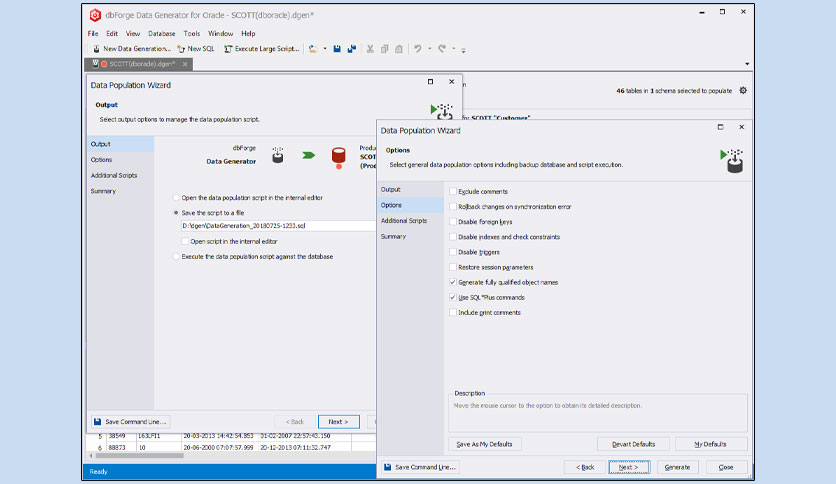Enable Rollback changes on synchronization error
Image resolution: width=836 pixels, height=484 pixels.
453,206
